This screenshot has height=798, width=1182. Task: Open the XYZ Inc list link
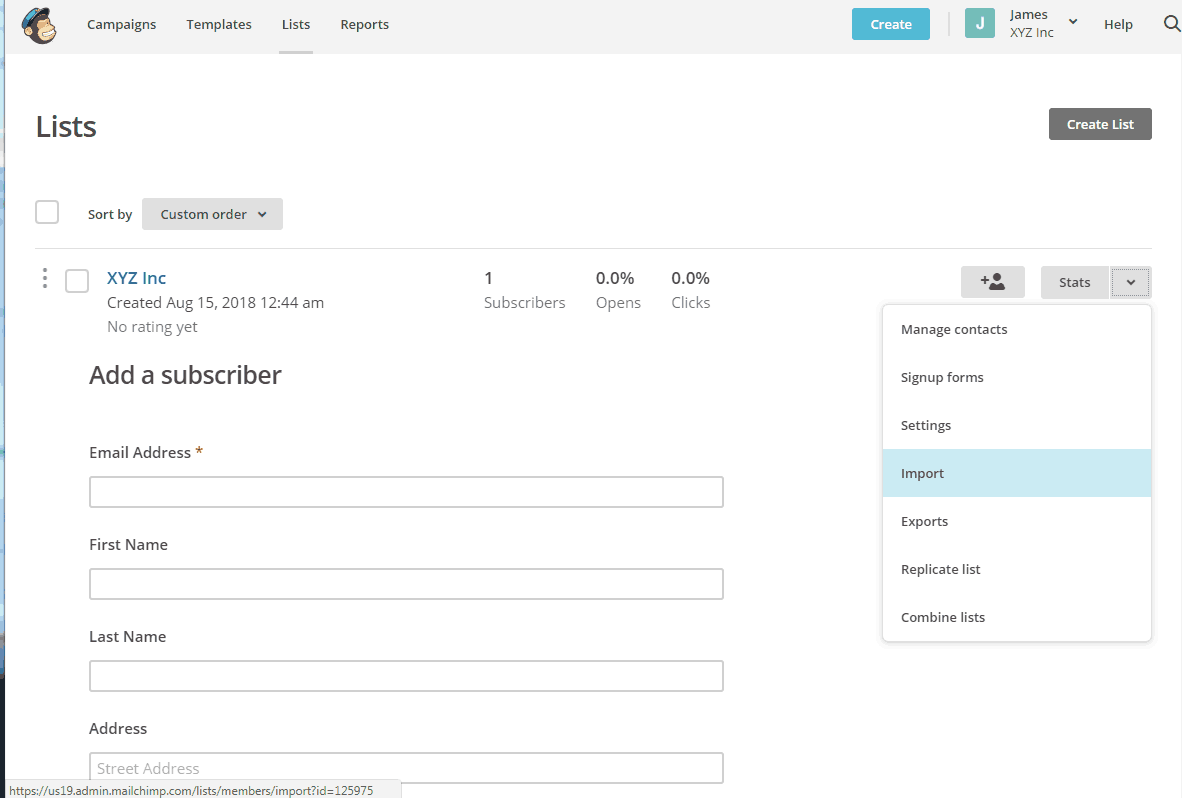136,277
